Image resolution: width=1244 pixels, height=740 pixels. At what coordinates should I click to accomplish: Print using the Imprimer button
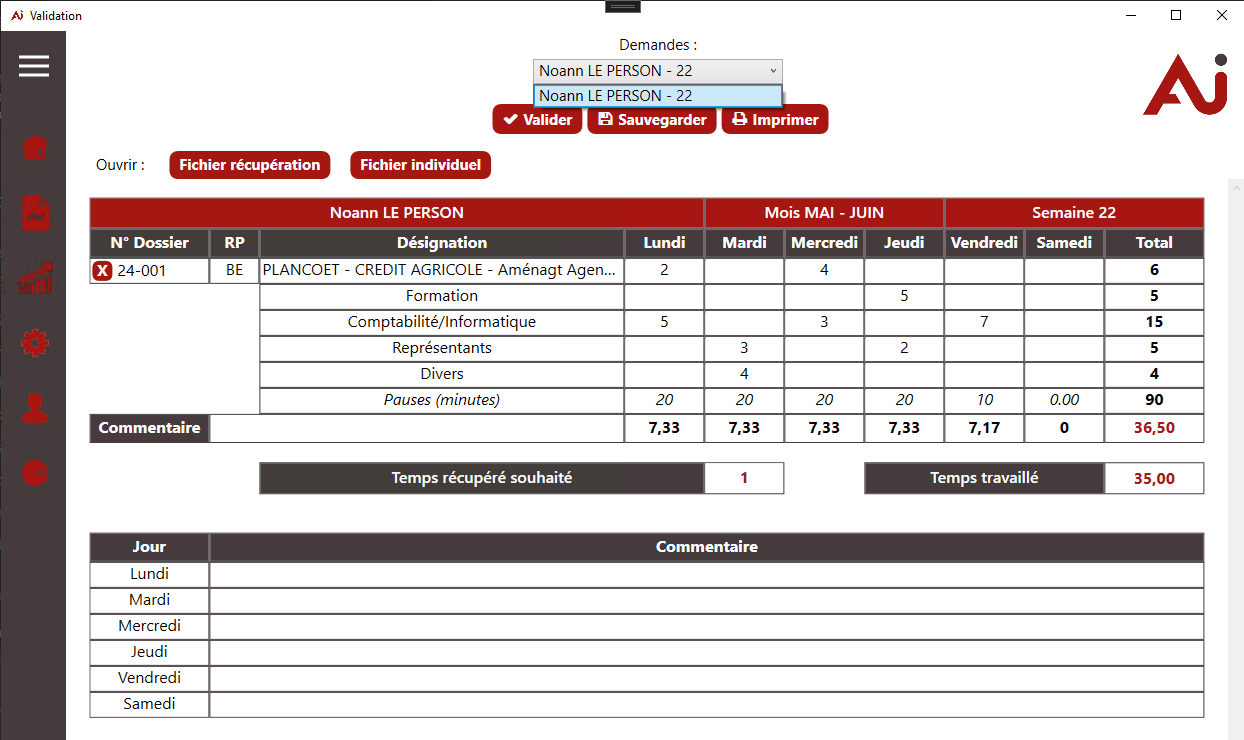pos(775,120)
